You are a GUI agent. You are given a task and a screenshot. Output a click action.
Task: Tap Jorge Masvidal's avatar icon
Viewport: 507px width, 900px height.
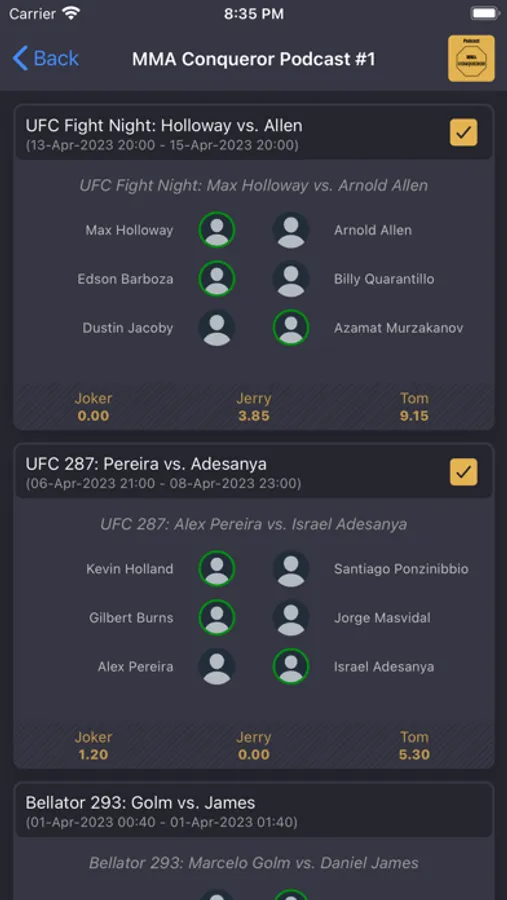[291, 618]
